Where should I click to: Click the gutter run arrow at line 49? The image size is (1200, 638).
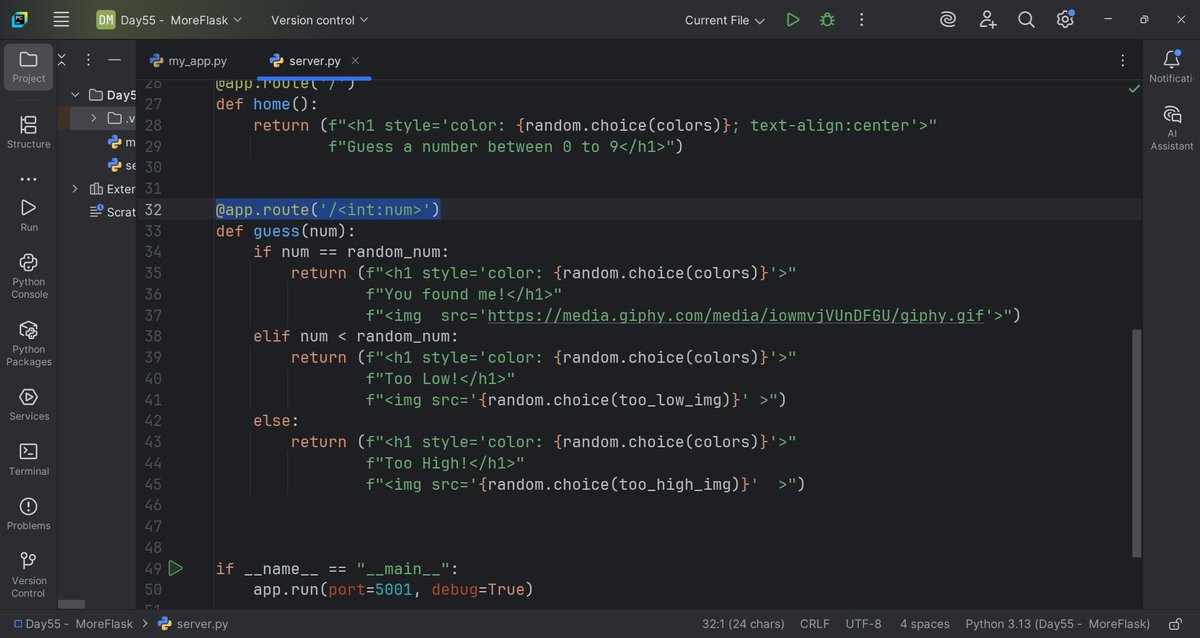[x=176, y=568]
